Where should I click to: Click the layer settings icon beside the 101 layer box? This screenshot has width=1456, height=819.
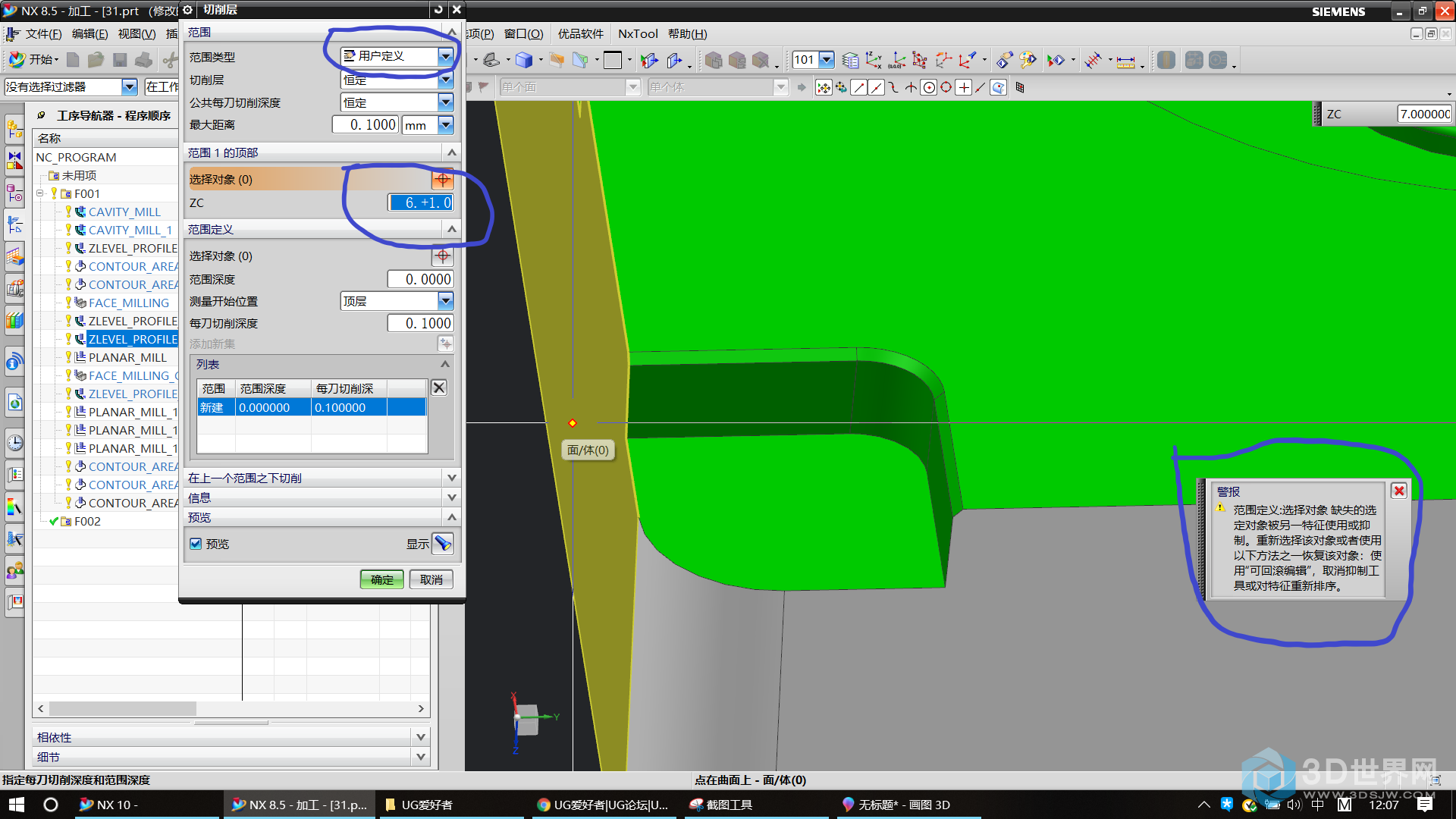850,60
